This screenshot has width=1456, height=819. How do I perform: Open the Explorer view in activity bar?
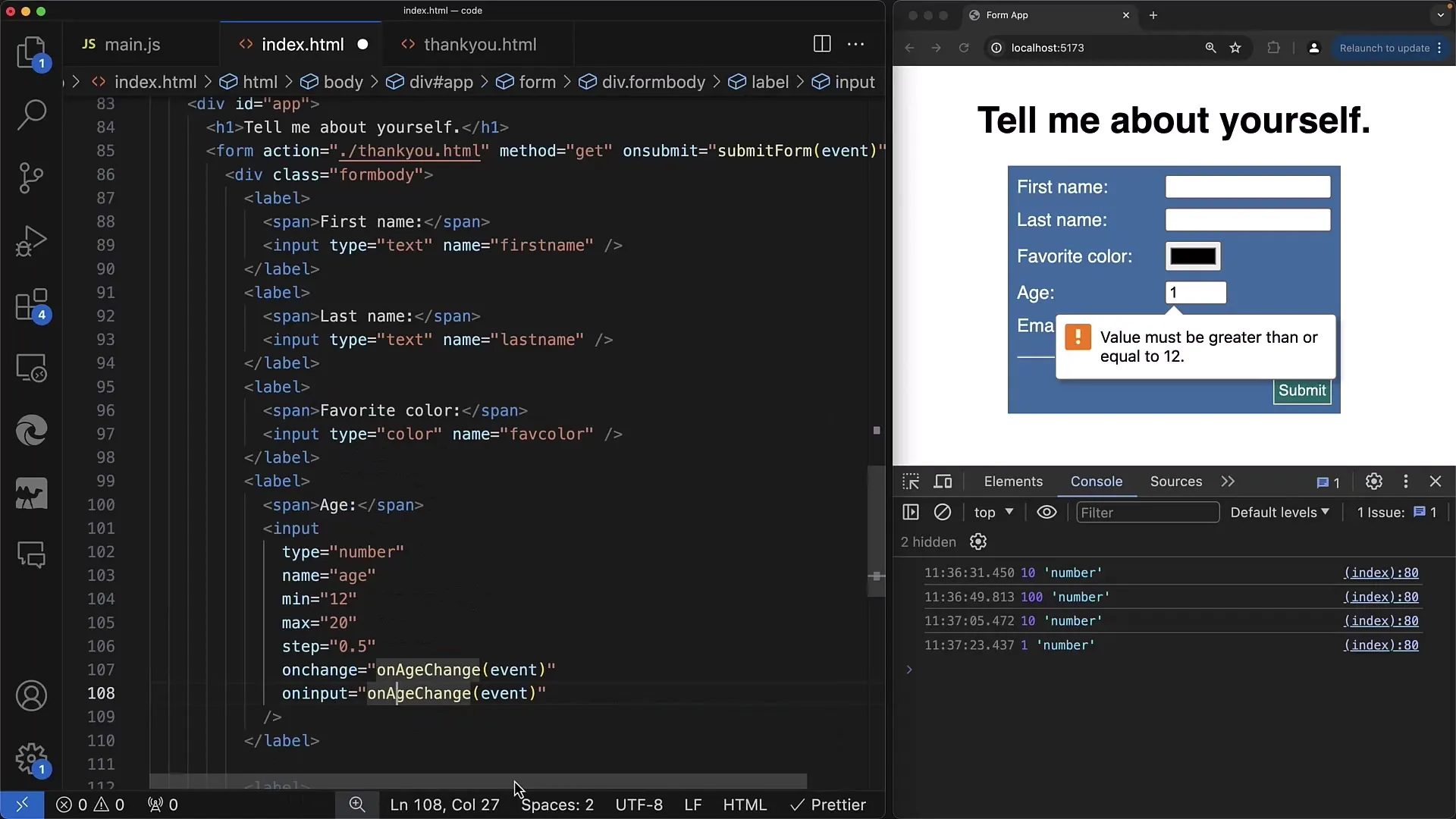[x=31, y=53]
